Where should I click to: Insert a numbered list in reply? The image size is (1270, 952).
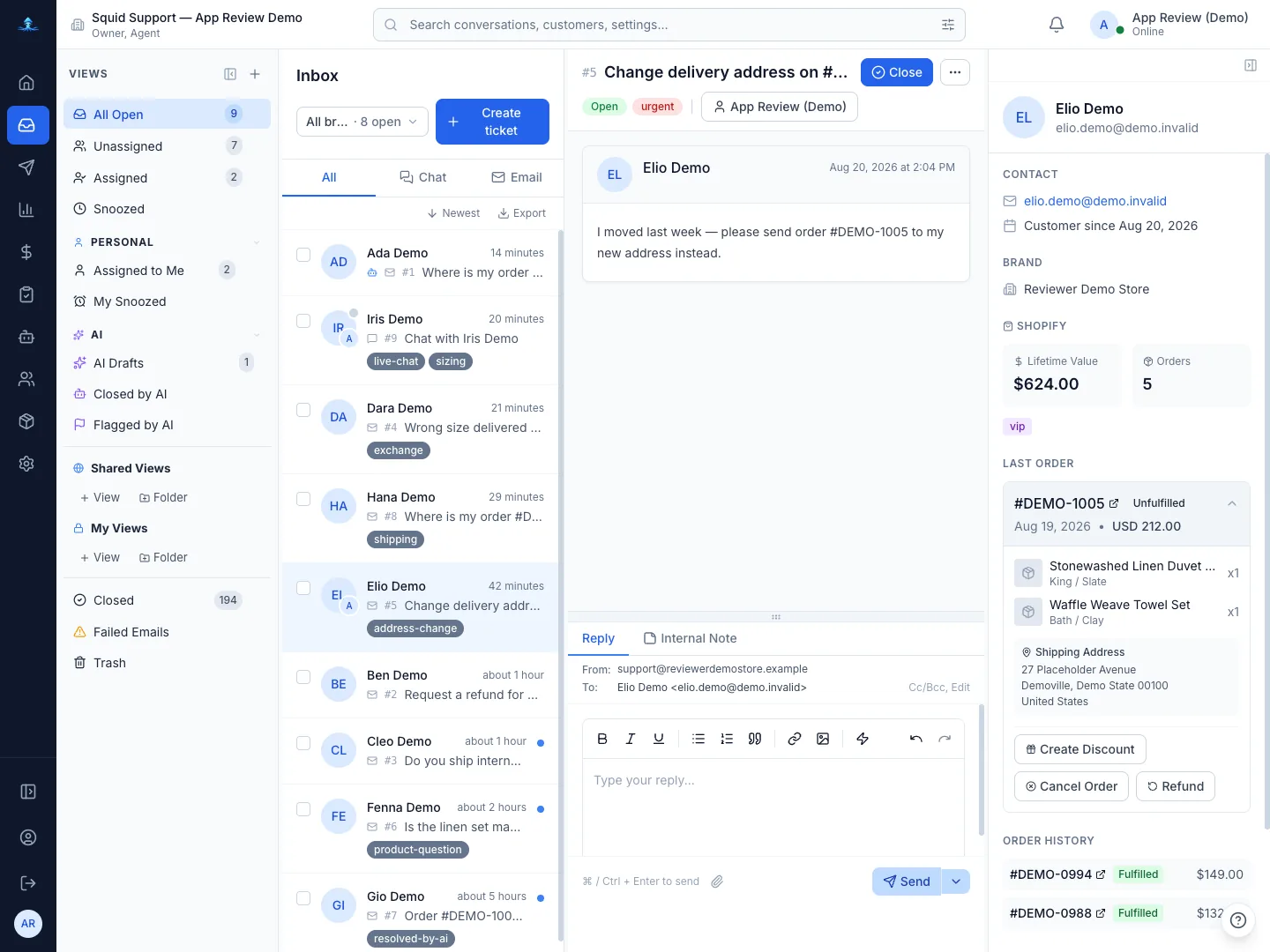pos(727,739)
